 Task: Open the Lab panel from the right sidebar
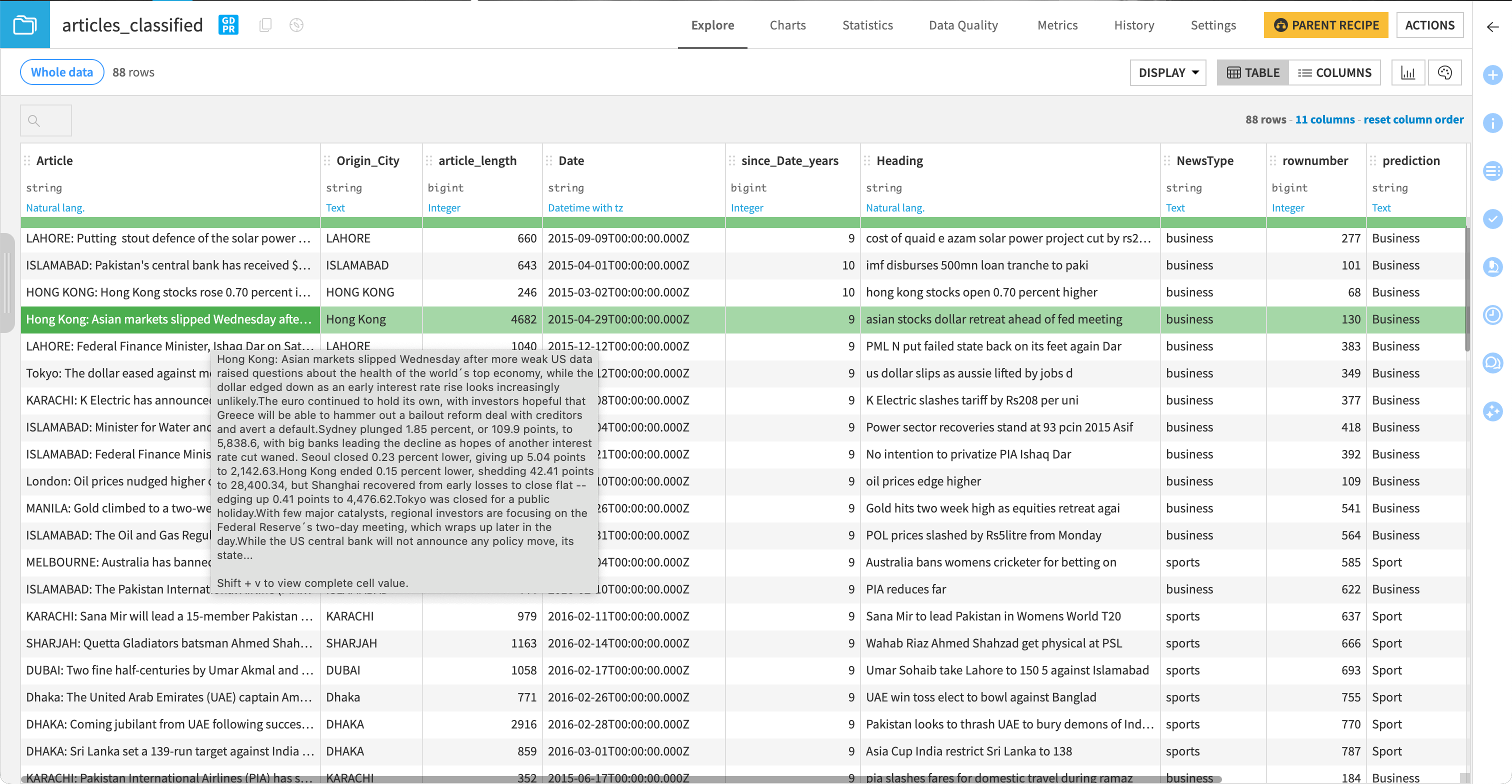[1494, 266]
